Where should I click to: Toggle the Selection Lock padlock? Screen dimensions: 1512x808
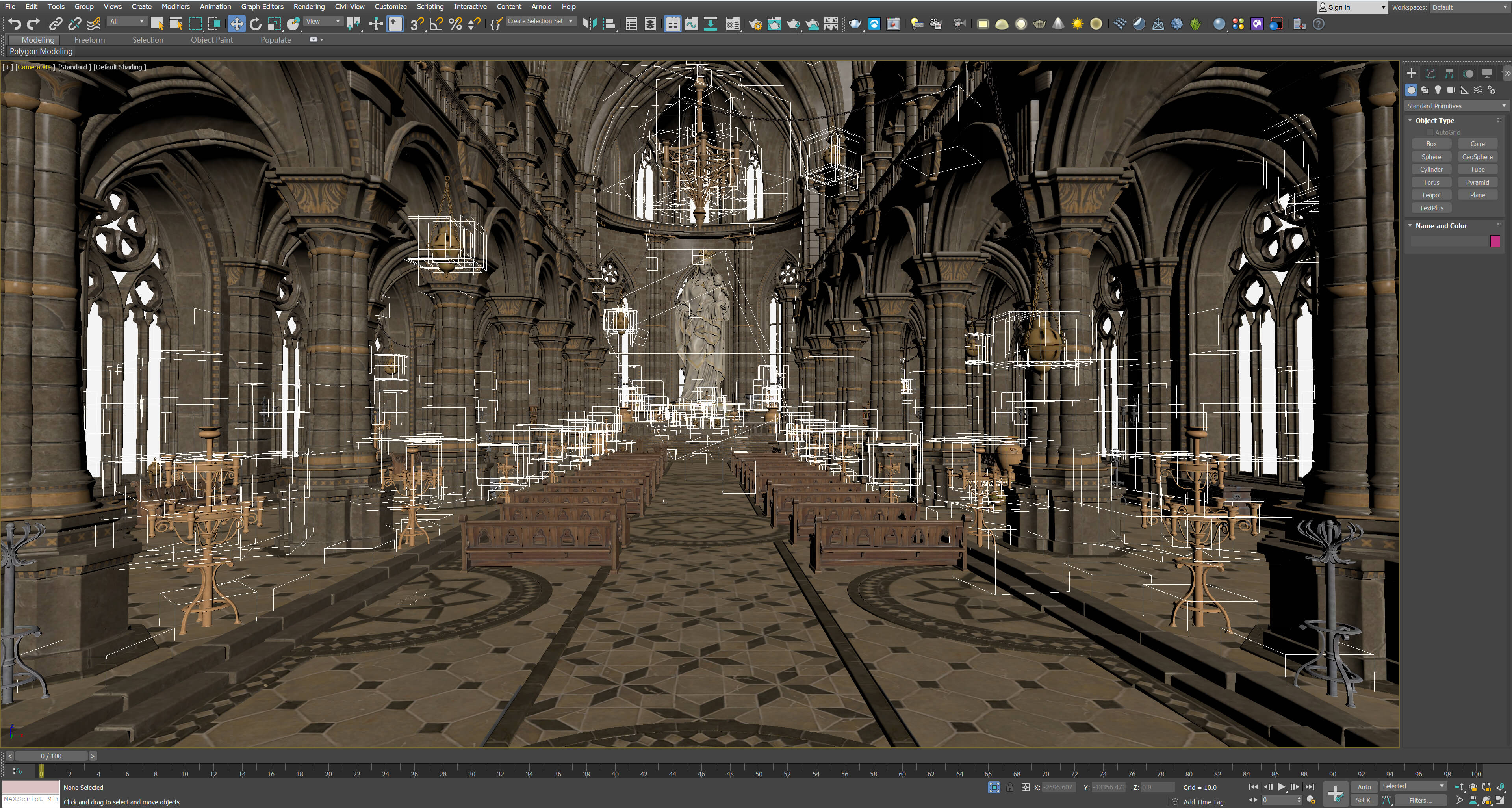[x=1009, y=788]
